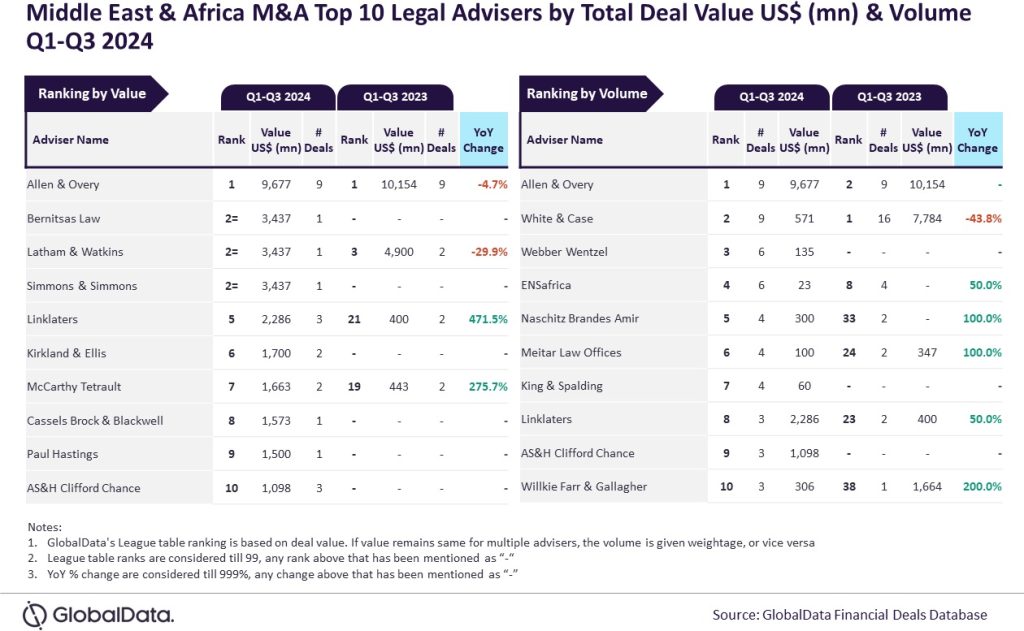Select White & Case in the volume ranking
1024x631 pixels.
point(558,218)
